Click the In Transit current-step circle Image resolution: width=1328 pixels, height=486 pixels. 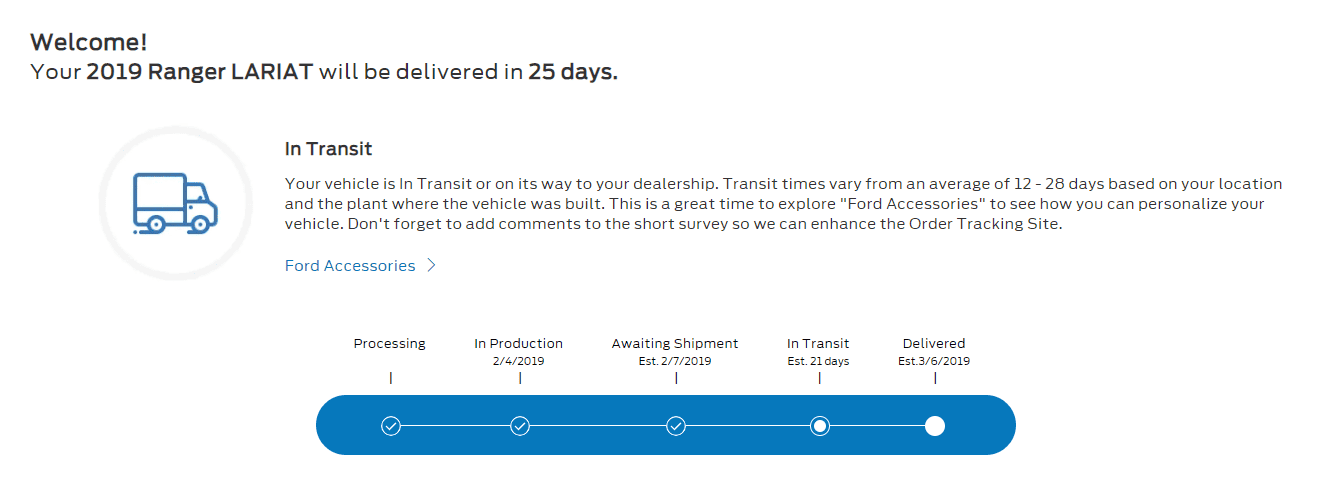point(820,426)
